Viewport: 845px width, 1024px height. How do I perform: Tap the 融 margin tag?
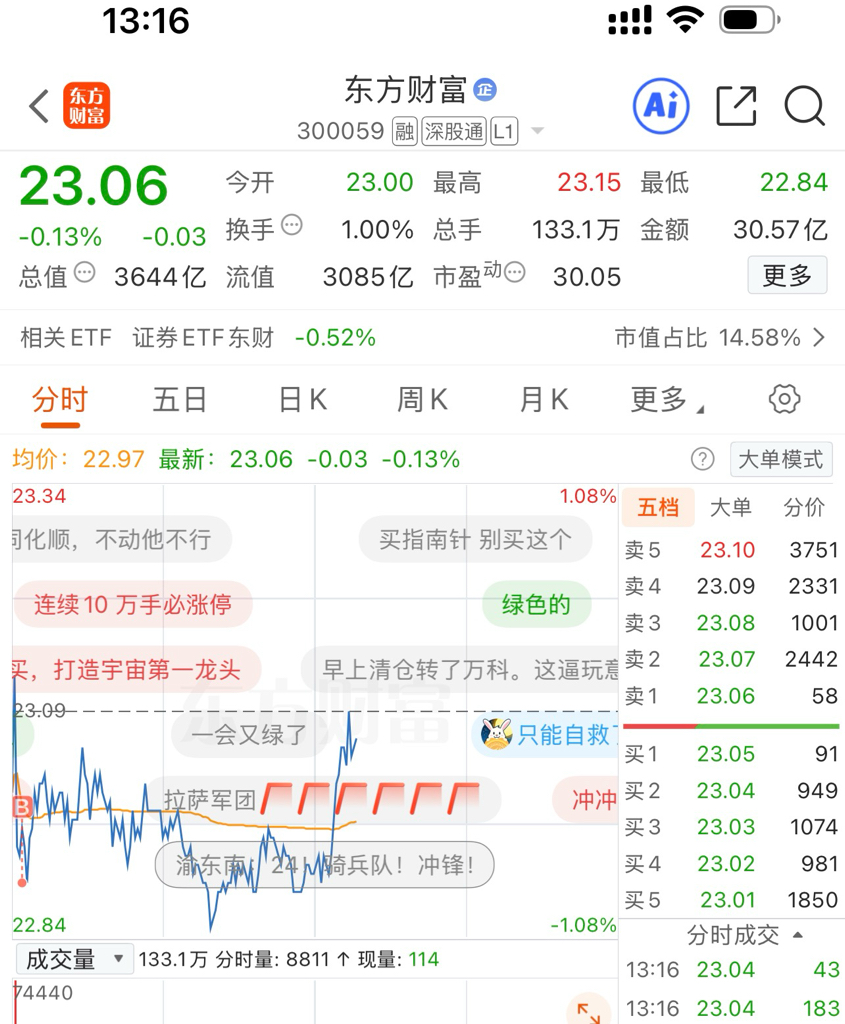click(404, 131)
